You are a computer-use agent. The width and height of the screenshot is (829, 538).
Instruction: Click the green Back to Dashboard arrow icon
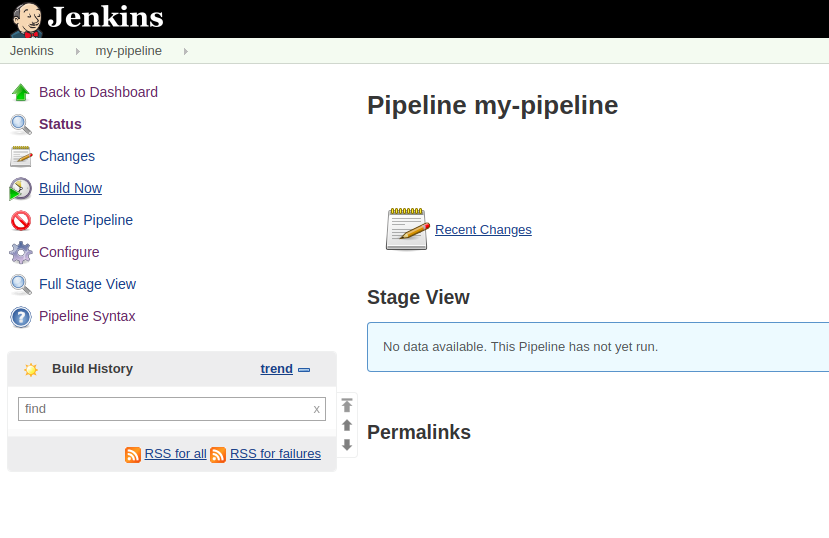click(20, 93)
